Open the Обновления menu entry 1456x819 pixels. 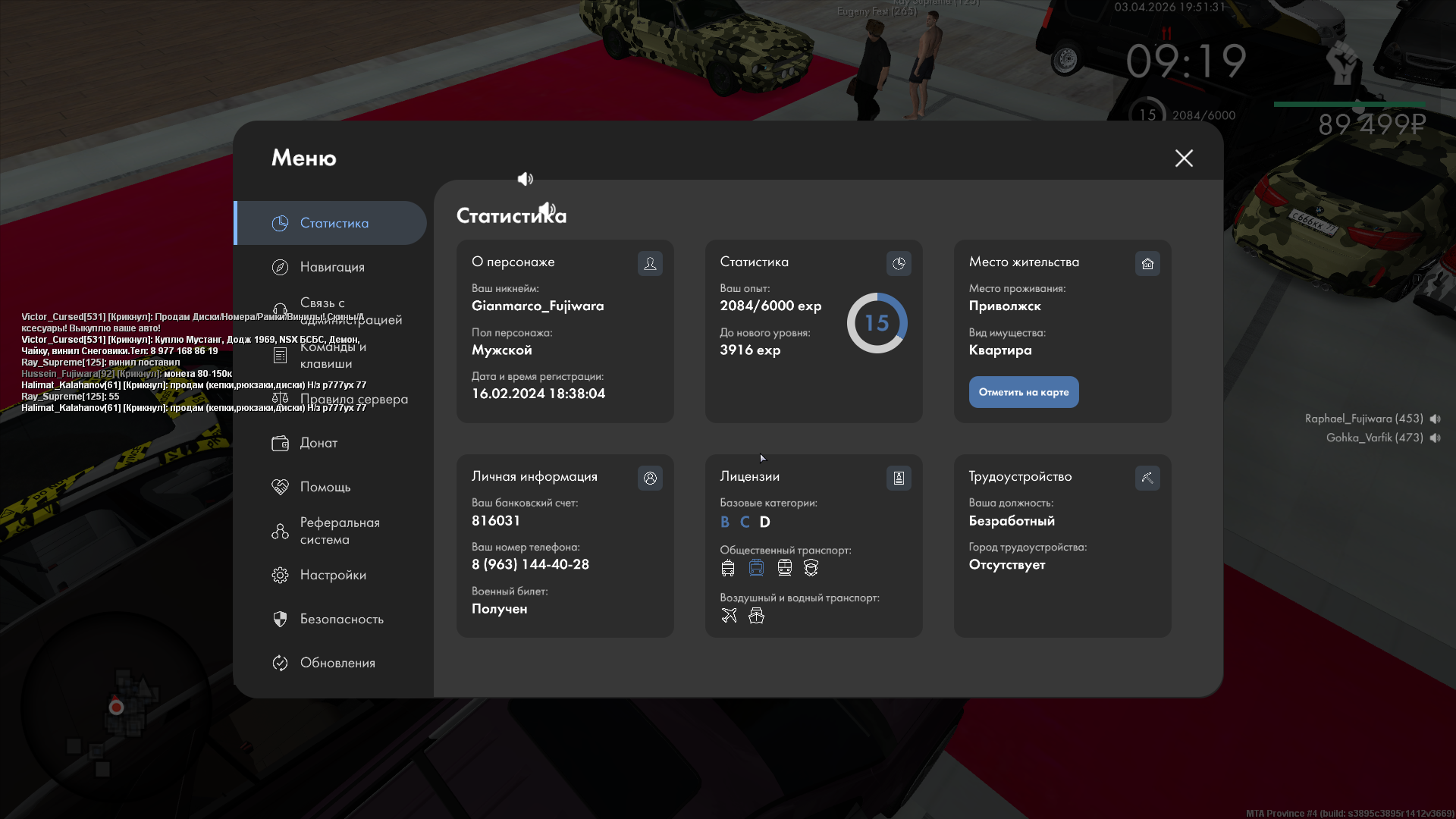[337, 663]
